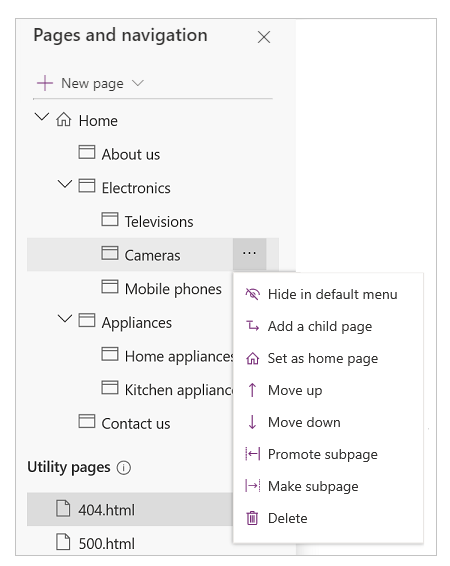Open the Cameras ellipsis more options button
Screen dimensions: 450x566
249,254
